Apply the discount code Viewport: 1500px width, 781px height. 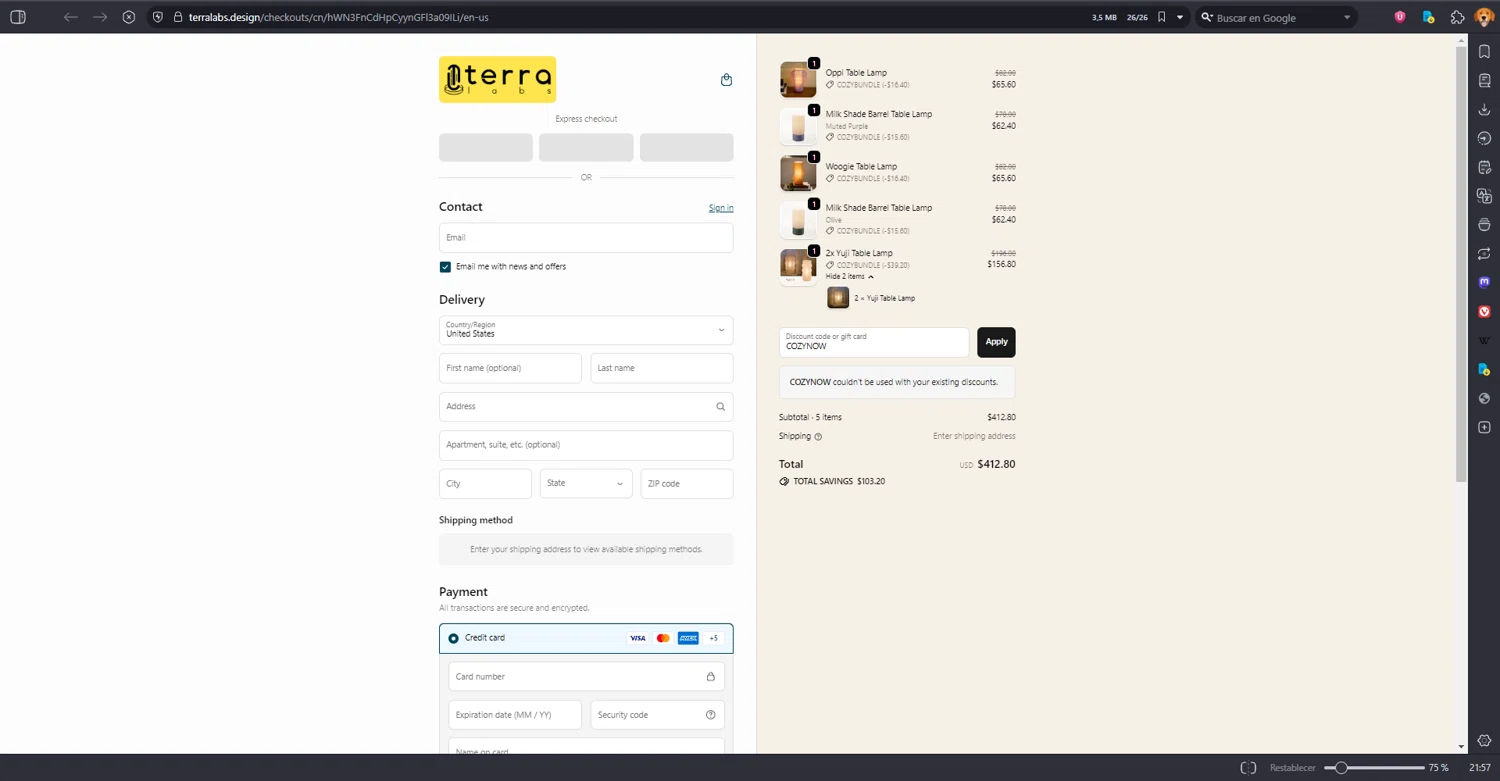coord(996,342)
